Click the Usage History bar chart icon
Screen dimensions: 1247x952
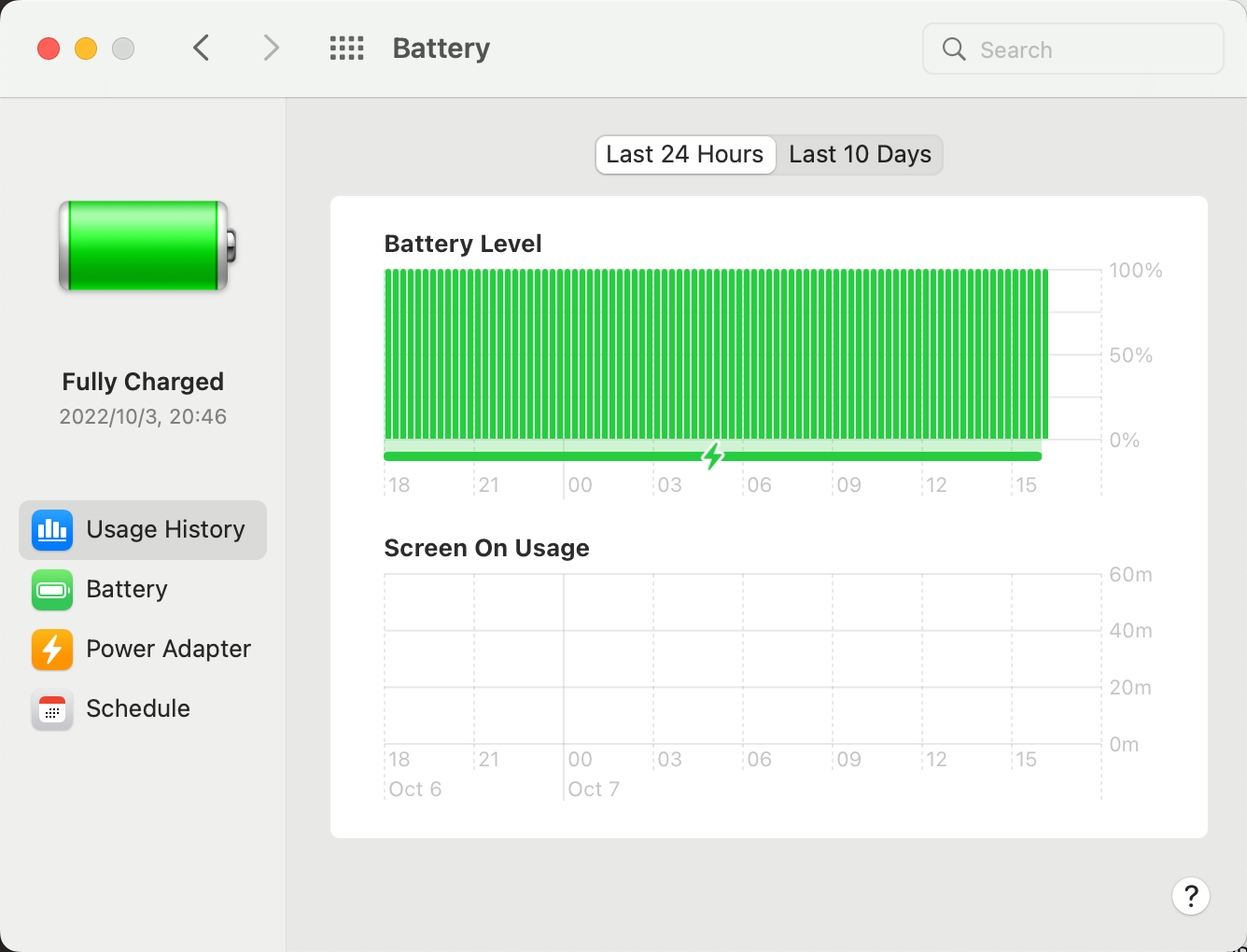click(x=52, y=530)
